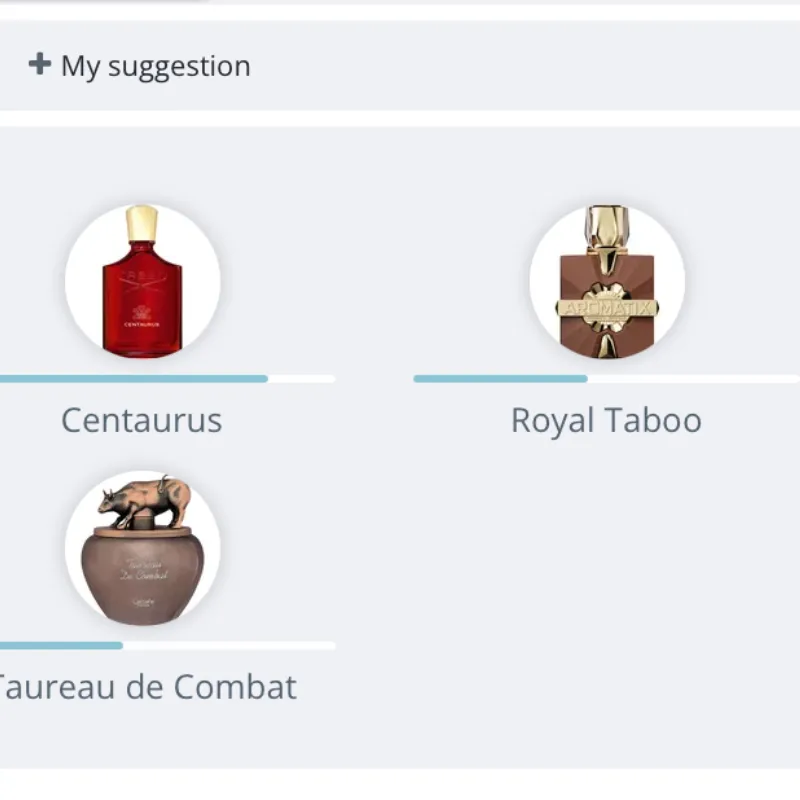Select the Taureau de Combat name label
Image resolution: width=800 pixels, height=800 pixels.
146,687
